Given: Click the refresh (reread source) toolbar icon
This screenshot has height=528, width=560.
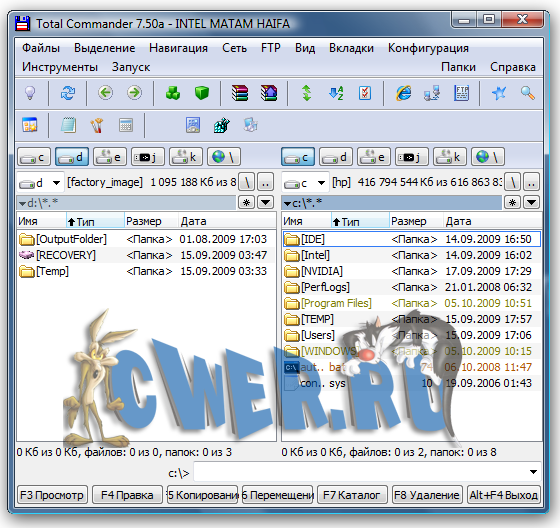Looking at the screenshot, I should tap(68, 93).
